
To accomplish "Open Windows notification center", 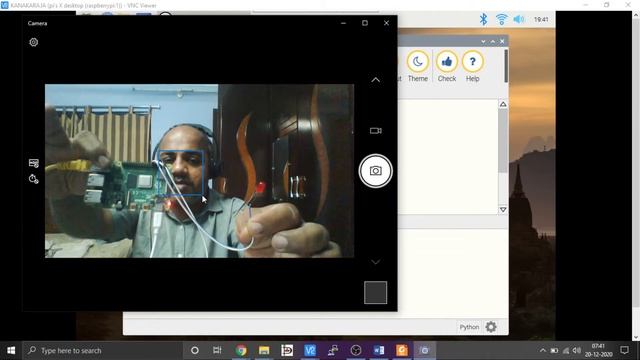I will [624, 350].
